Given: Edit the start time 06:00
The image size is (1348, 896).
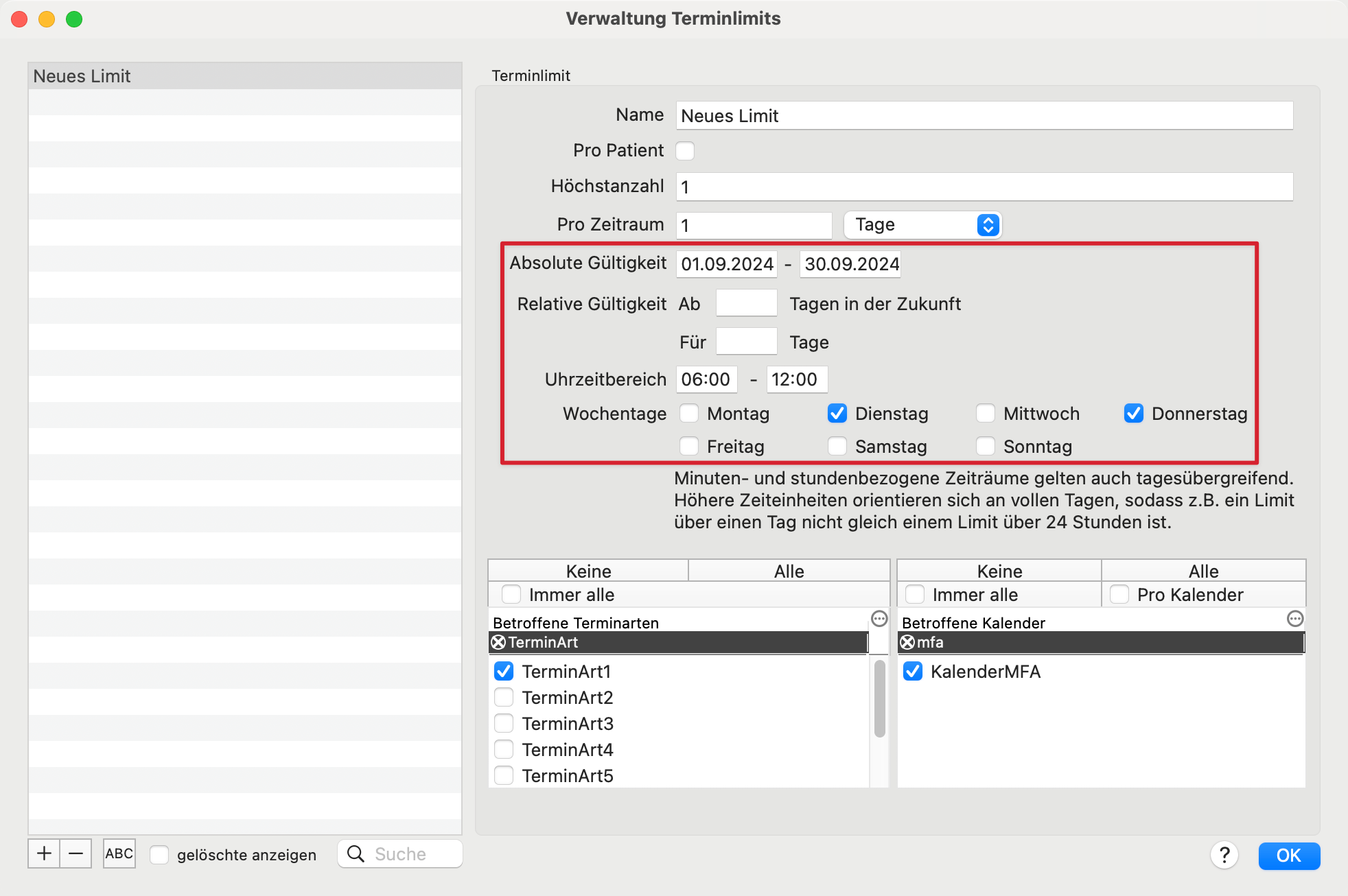Looking at the screenshot, I should tap(707, 379).
